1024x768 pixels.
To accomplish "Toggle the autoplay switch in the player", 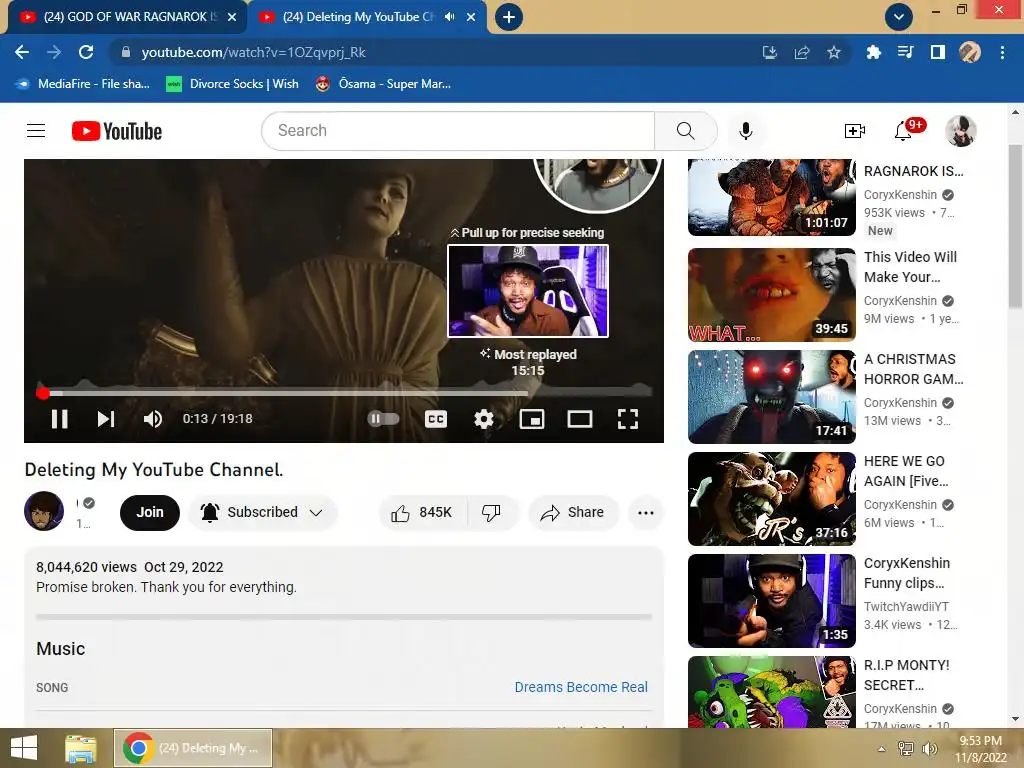I will 383,419.
